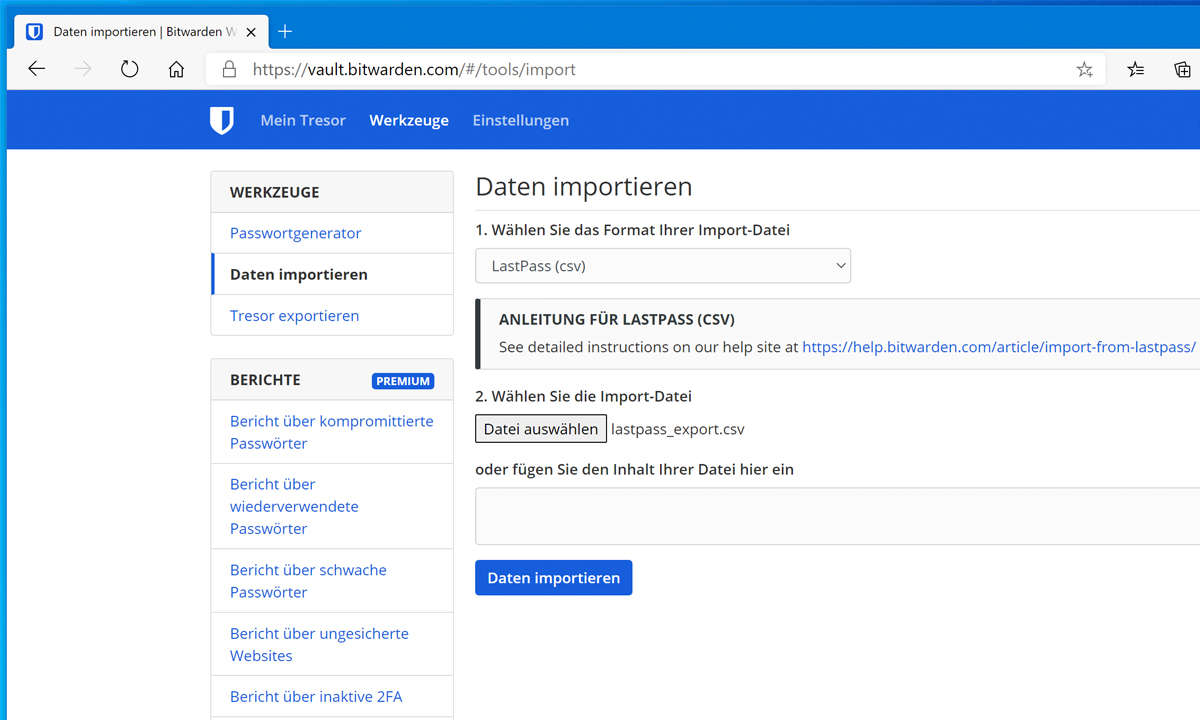Click the Daten importieren page heading
Viewport: 1200px width, 720px height.
click(x=584, y=187)
